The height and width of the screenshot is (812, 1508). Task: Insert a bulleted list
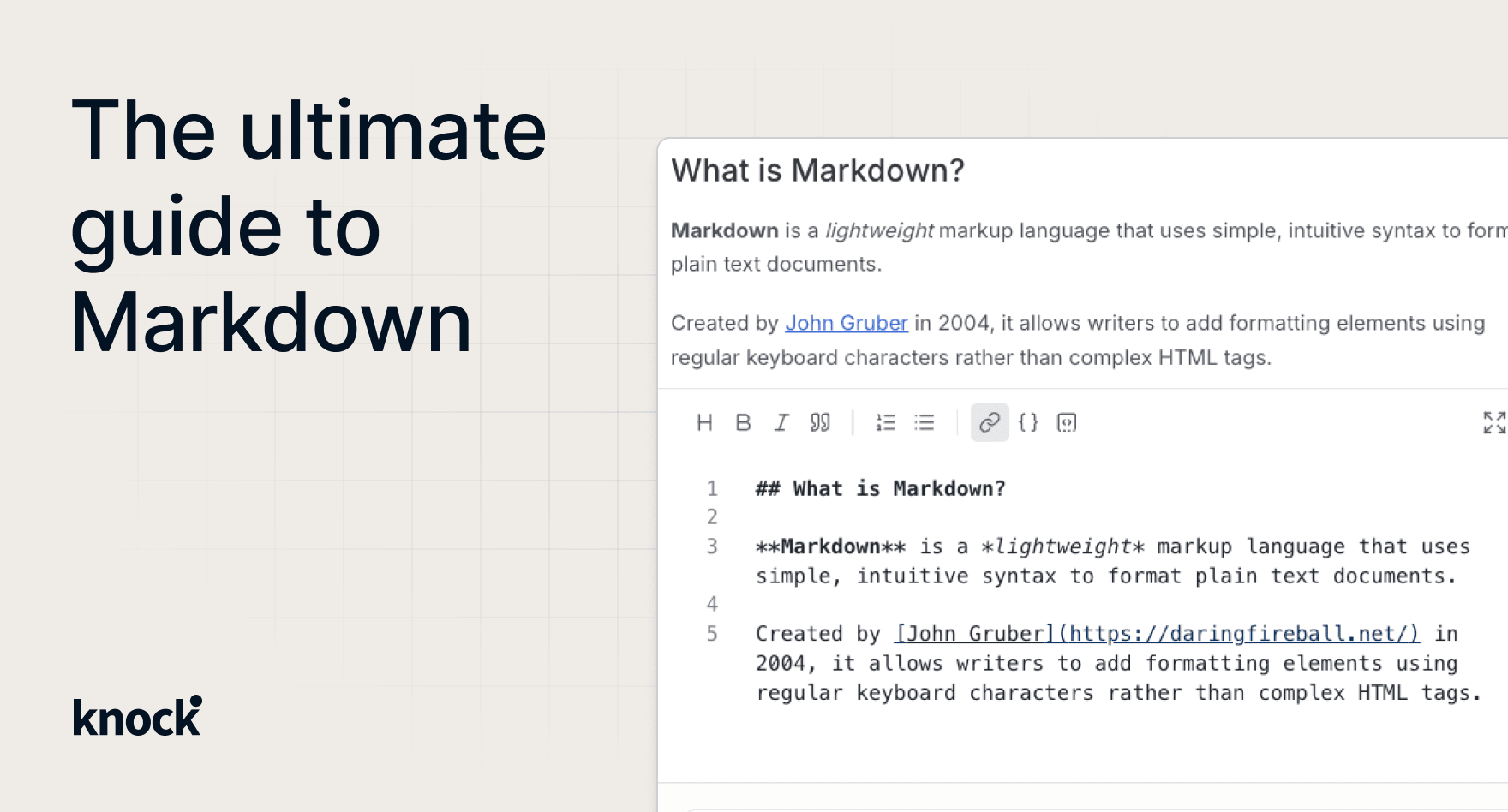click(x=925, y=422)
